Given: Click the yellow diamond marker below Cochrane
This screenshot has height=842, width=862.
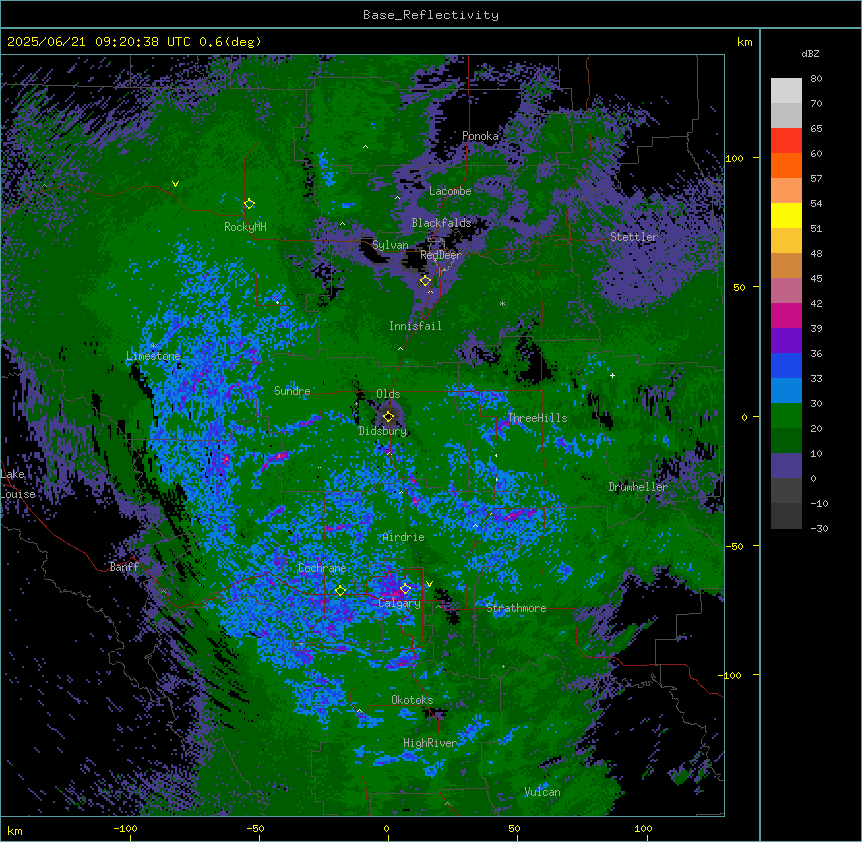Looking at the screenshot, I should tap(340, 591).
